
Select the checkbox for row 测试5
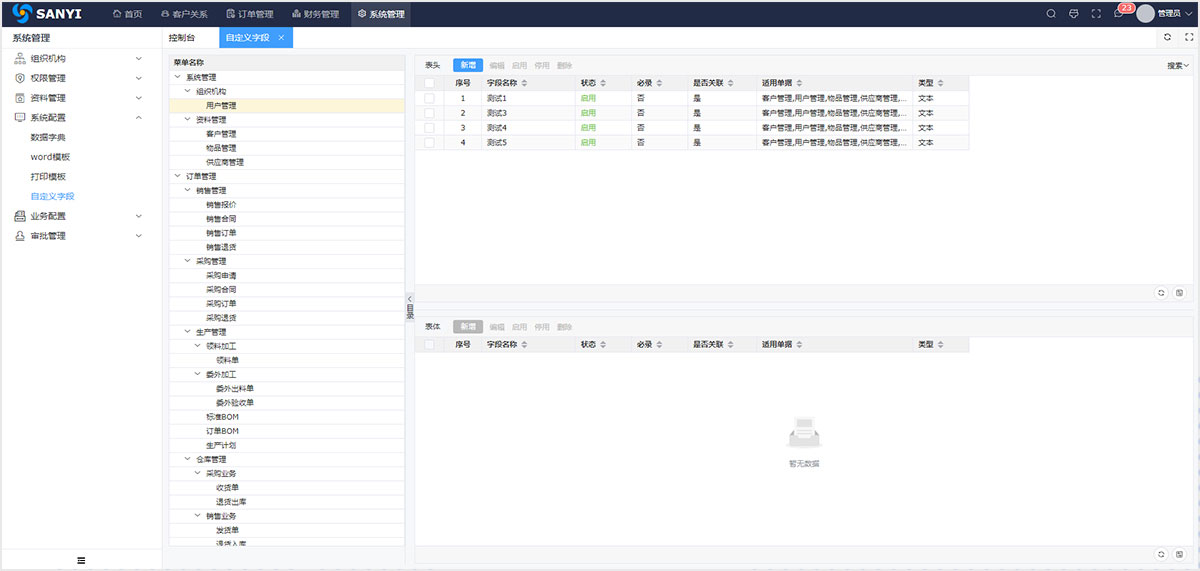[x=430, y=143]
